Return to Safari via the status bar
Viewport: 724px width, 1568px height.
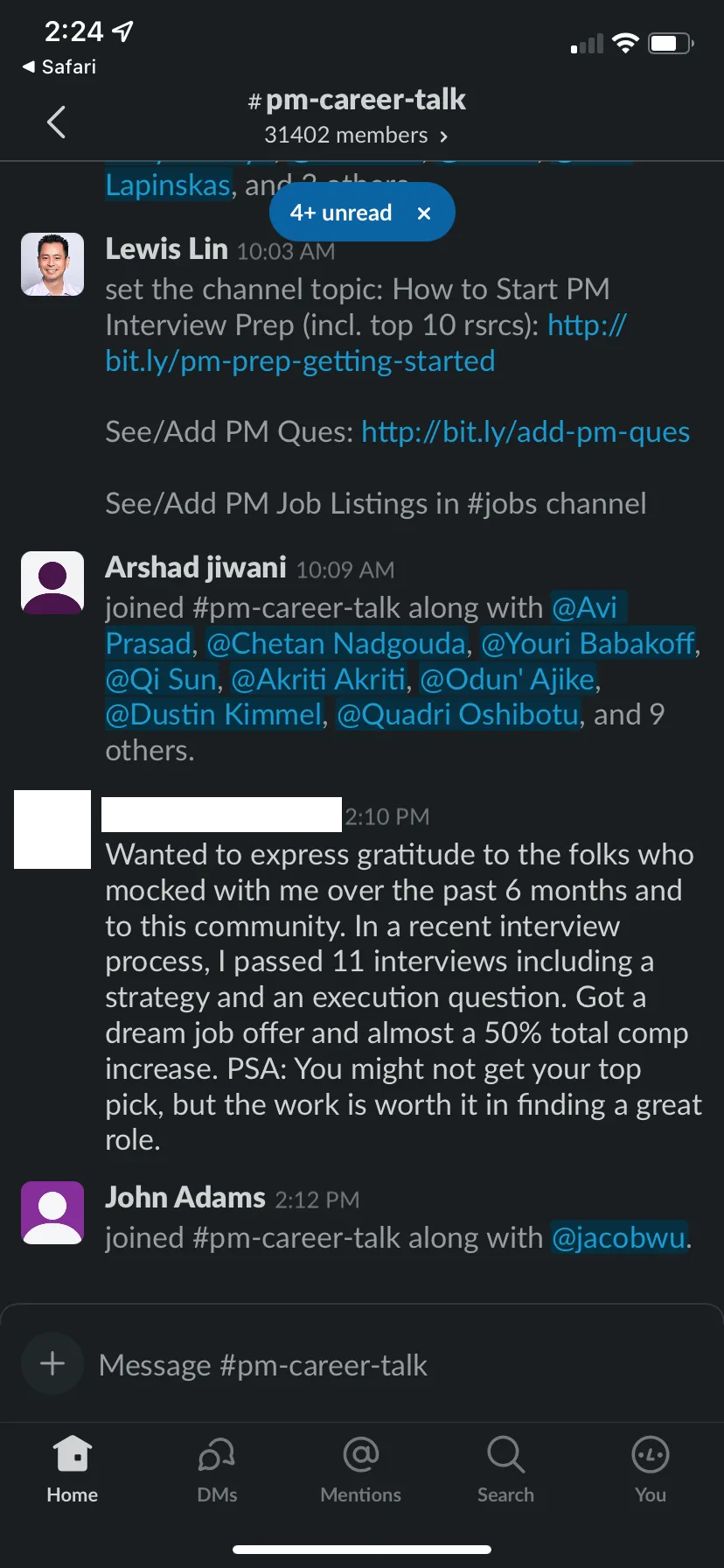(59, 67)
